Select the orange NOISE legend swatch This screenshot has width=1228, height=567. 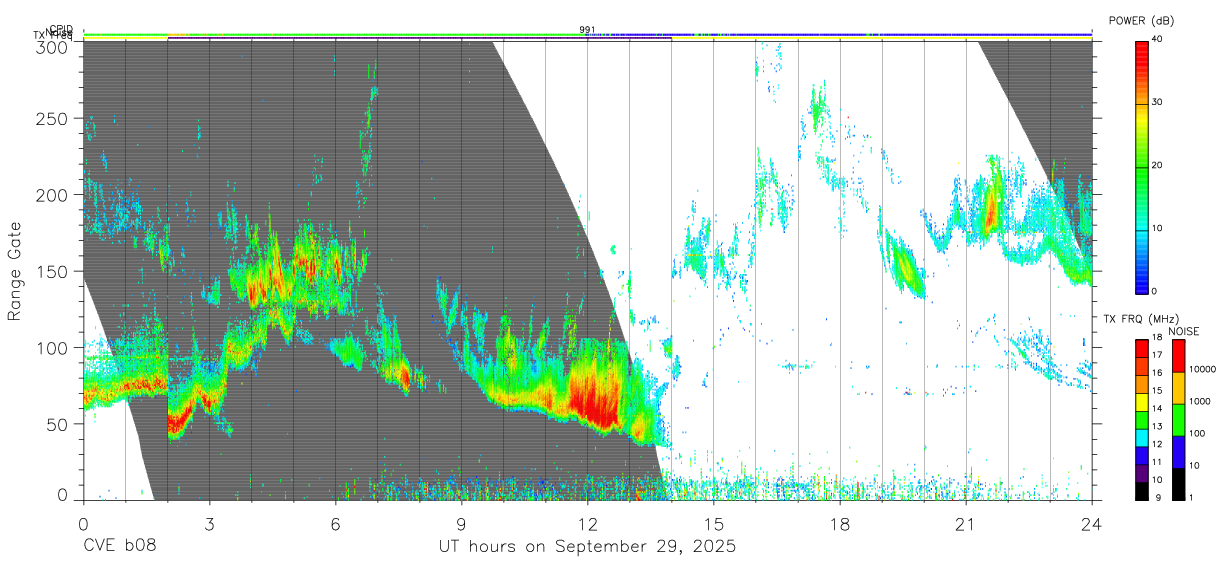[1178, 387]
